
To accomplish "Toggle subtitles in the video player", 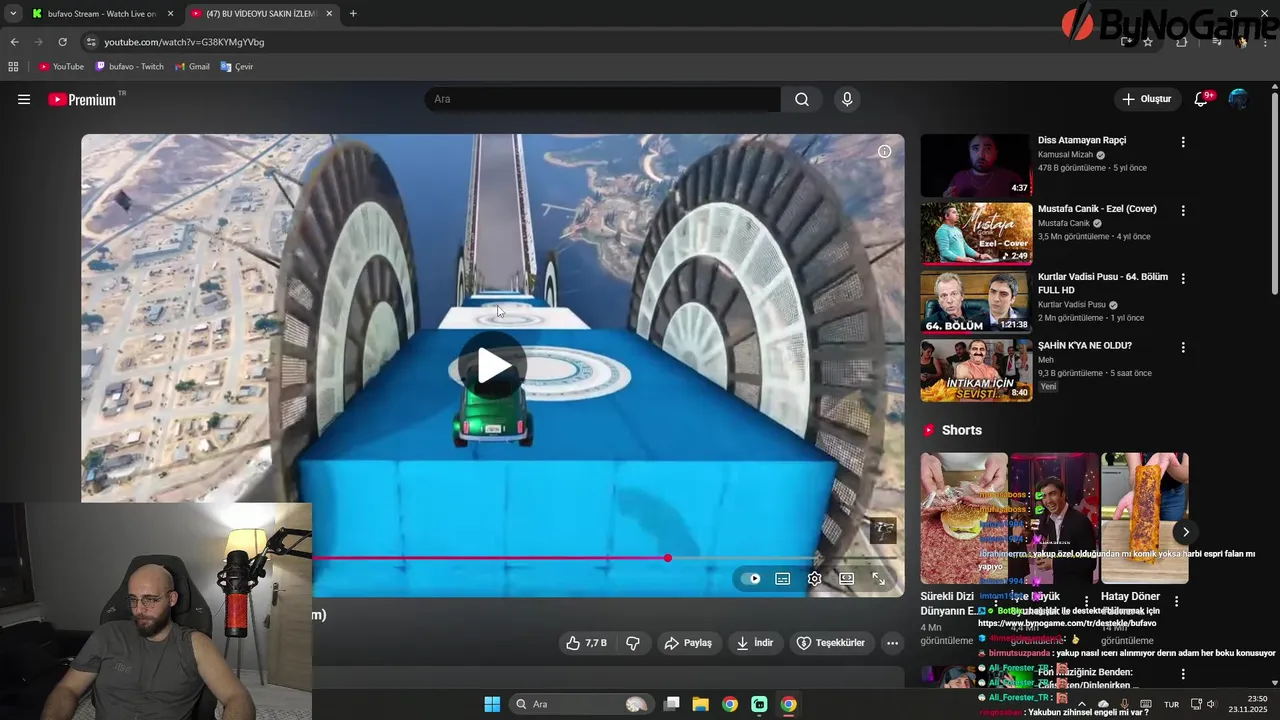I will pyautogui.click(x=783, y=578).
